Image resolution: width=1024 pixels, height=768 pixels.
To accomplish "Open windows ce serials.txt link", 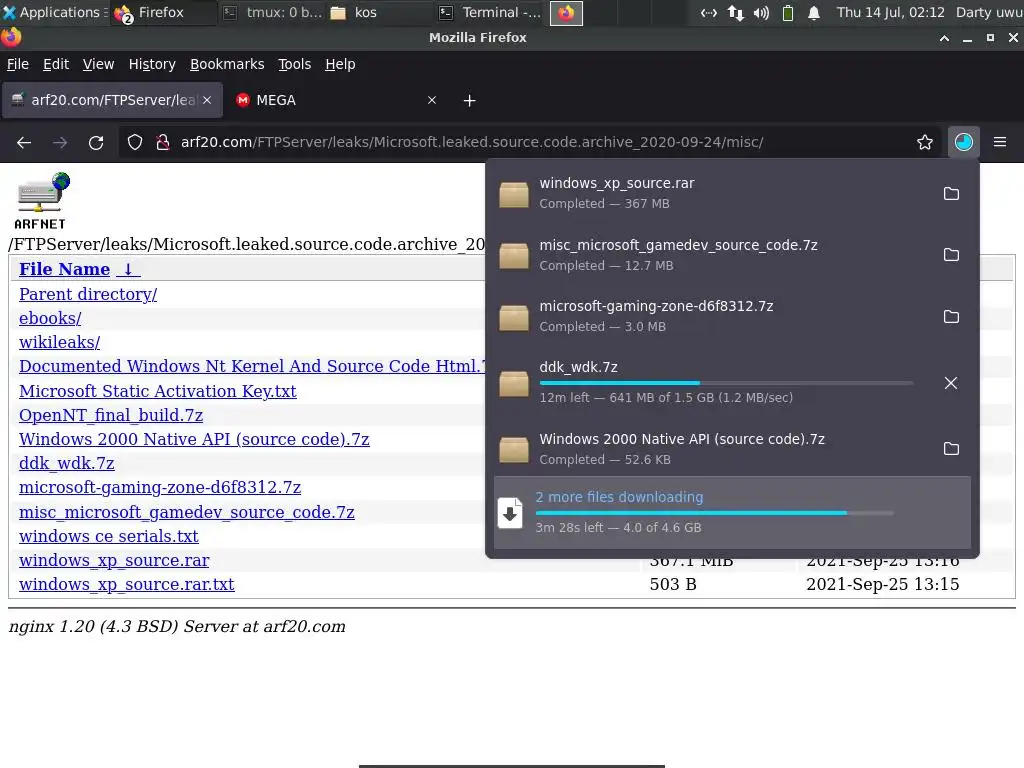I will (x=108, y=537).
